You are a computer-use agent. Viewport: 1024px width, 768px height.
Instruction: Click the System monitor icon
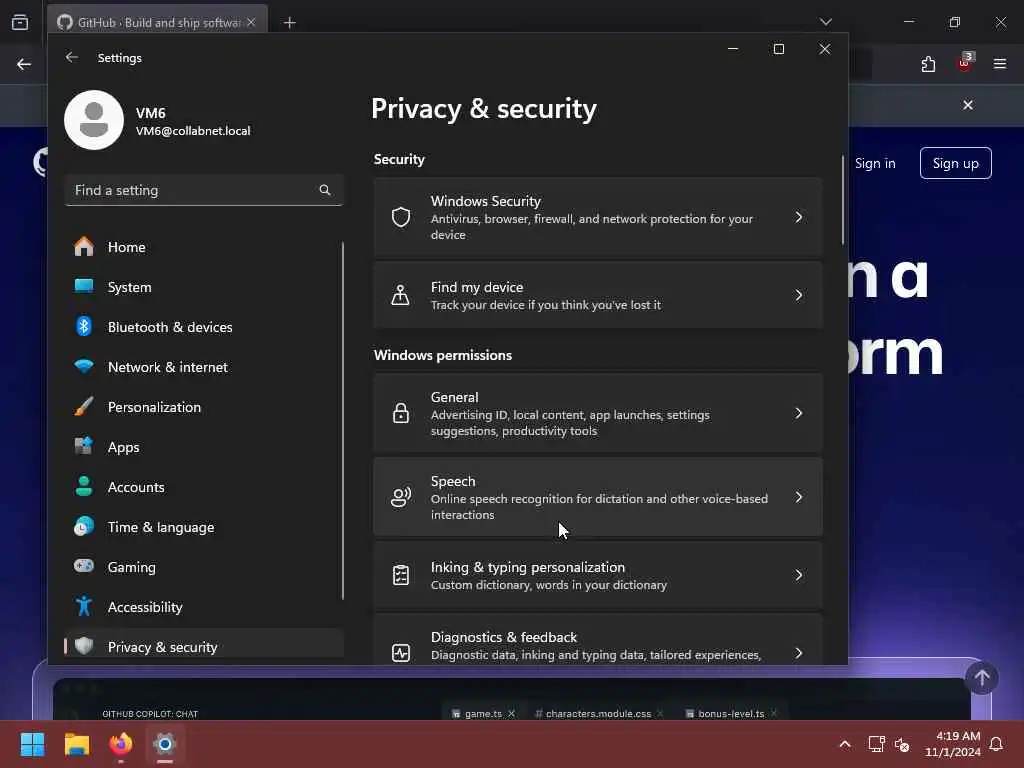pyautogui.click(x=84, y=286)
